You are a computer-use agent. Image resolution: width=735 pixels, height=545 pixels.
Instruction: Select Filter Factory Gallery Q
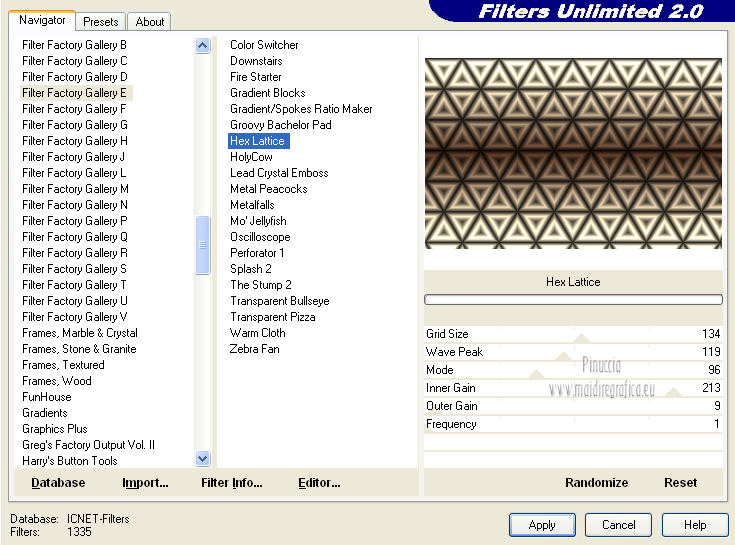[75, 237]
